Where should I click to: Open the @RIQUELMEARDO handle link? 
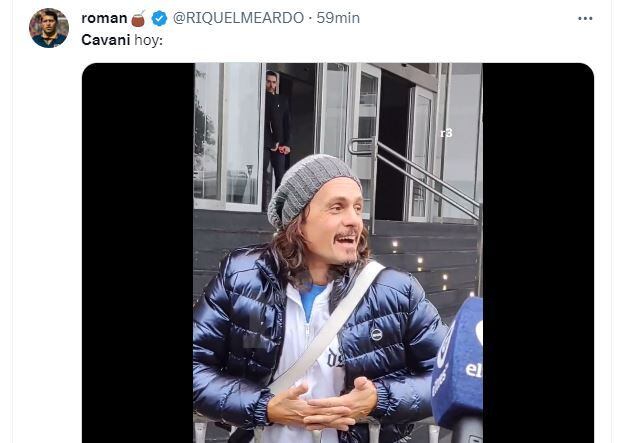238,18
